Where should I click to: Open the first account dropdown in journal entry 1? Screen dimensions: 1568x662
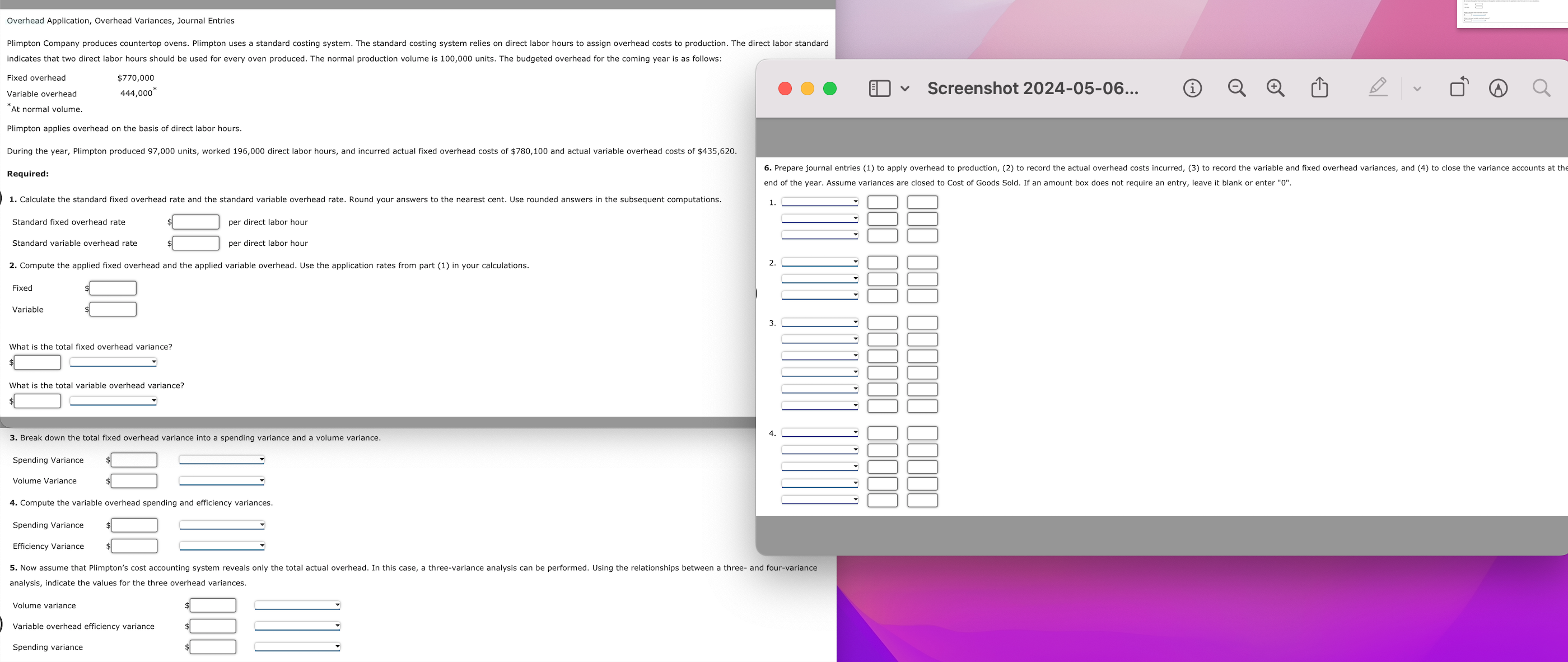(x=819, y=202)
